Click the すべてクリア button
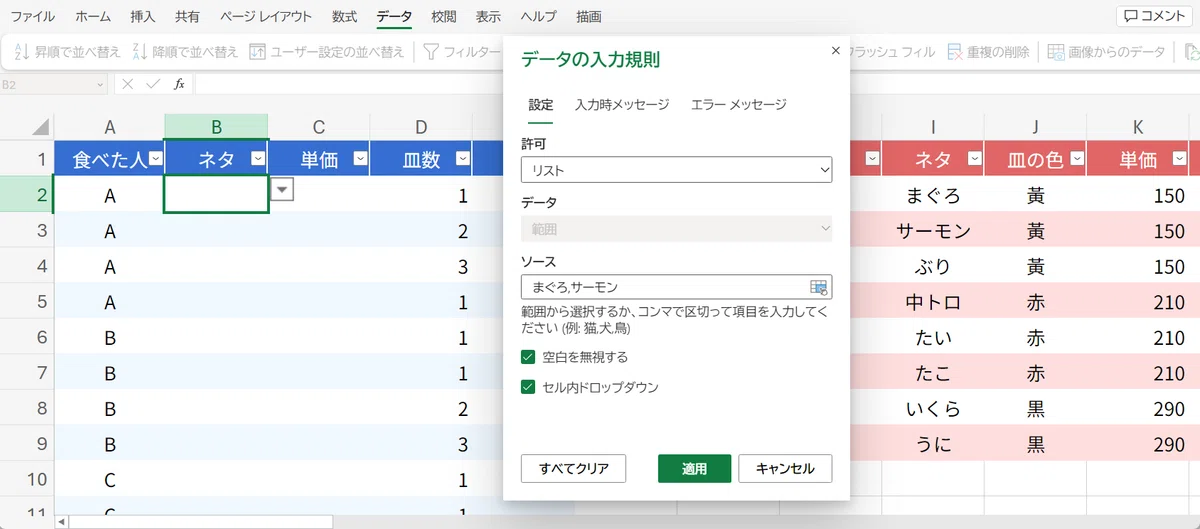Viewport: 1200px width, 529px height. pos(573,468)
